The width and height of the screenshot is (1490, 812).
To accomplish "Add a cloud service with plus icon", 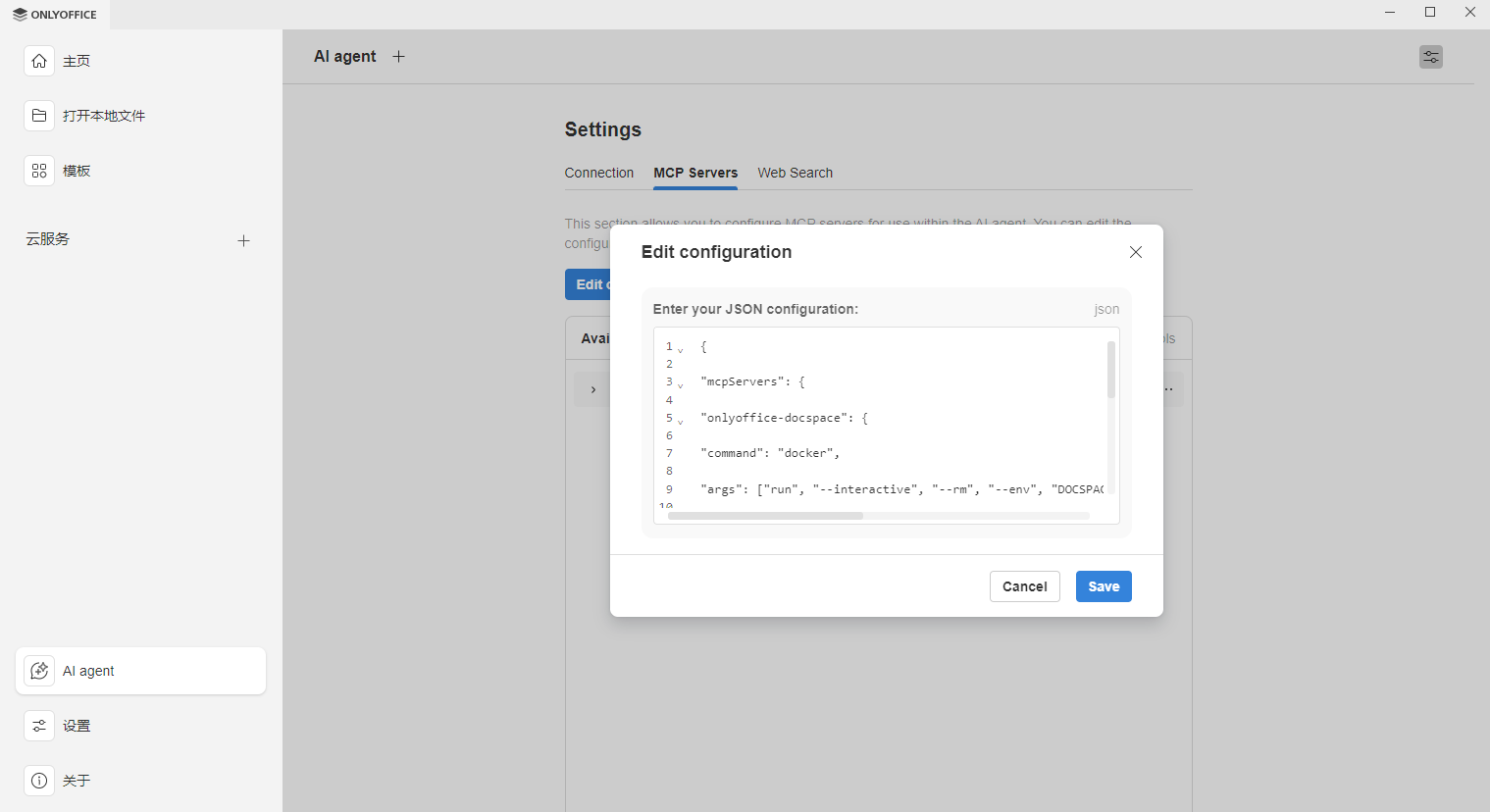I will click(x=243, y=240).
